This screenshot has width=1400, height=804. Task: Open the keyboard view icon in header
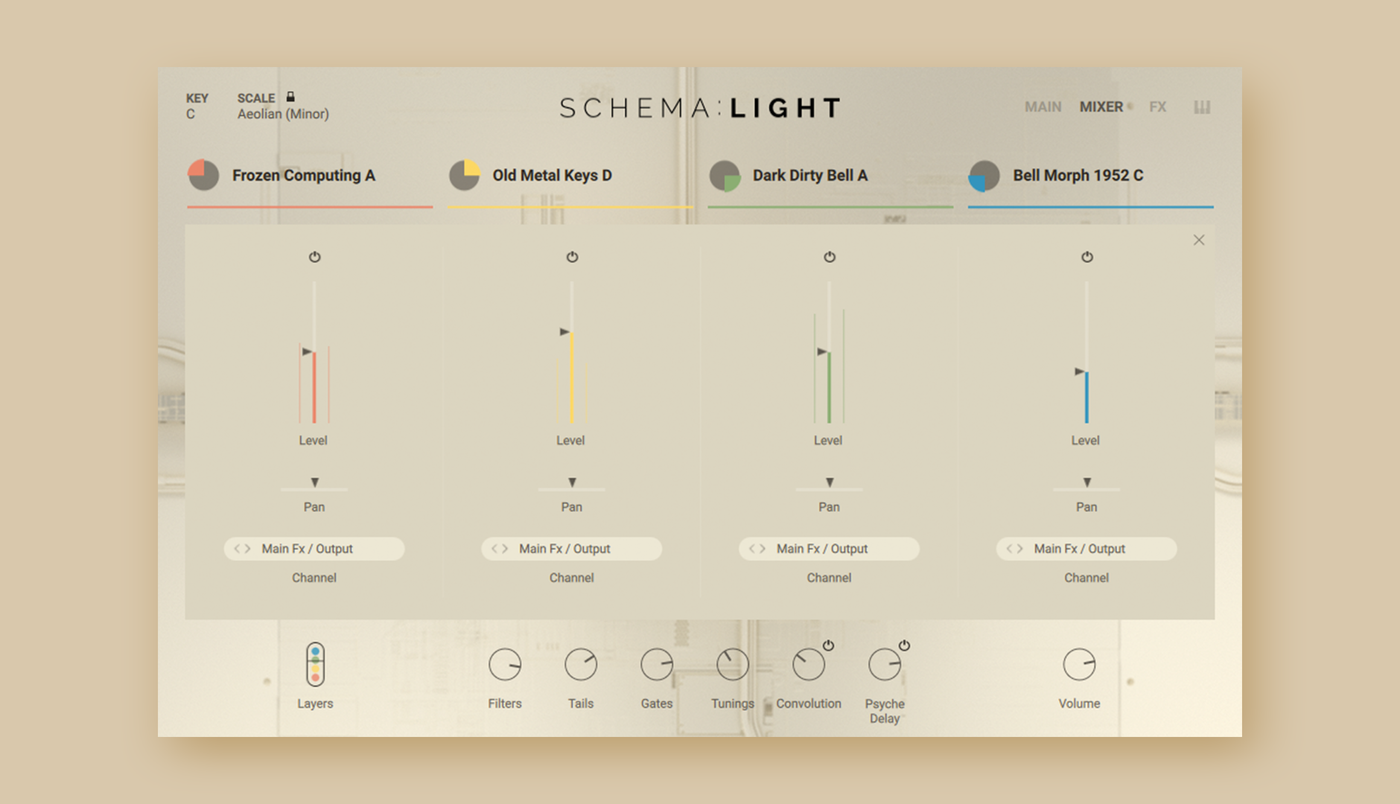tap(1202, 107)
